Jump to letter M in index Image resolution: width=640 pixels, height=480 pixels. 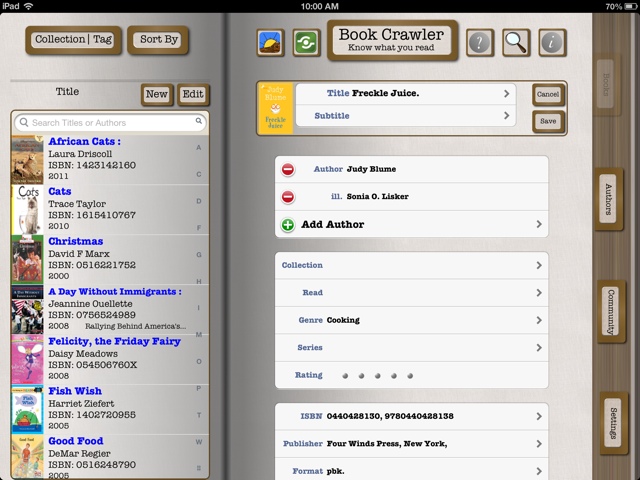(x=199, y=335)
